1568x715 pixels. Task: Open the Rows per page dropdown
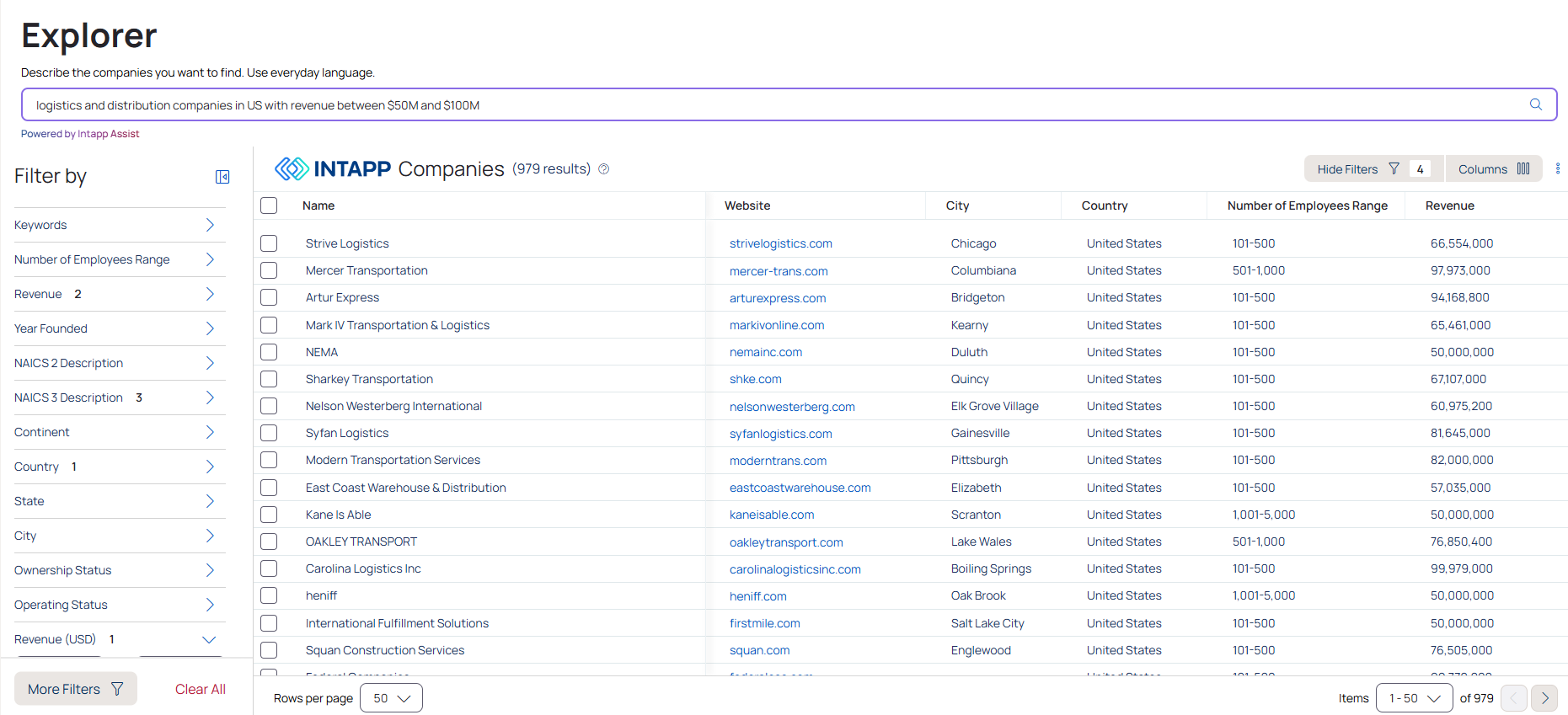(391, 698)
